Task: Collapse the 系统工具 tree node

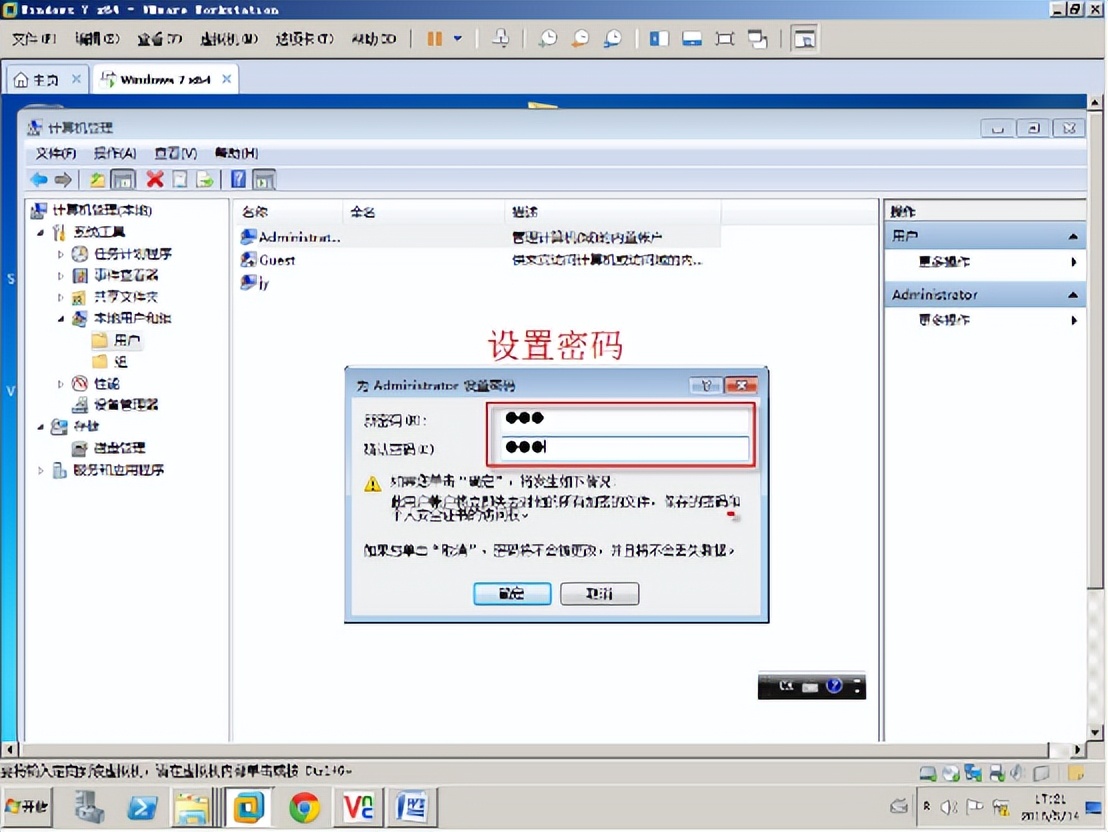Action: 41,232
